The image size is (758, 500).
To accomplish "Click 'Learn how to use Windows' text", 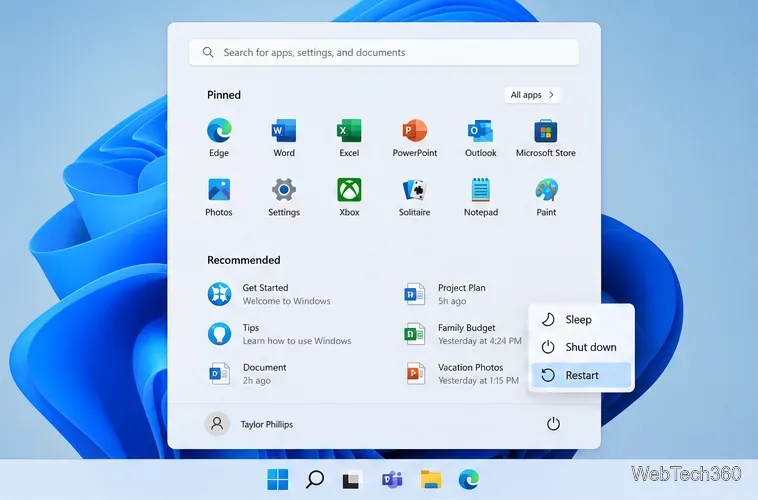I will click(x=297, y=341).
